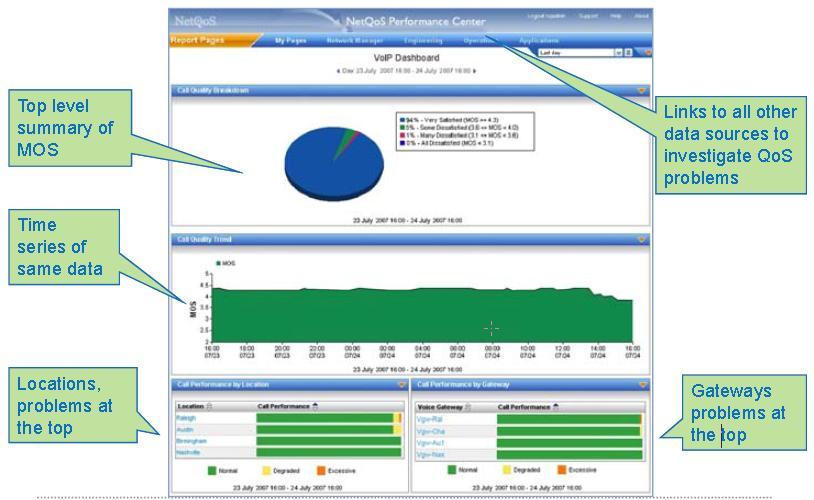Click the Some Dissatisfied green legend swatch
This screenshot has width=814, height=500.
tap(402, 128)
